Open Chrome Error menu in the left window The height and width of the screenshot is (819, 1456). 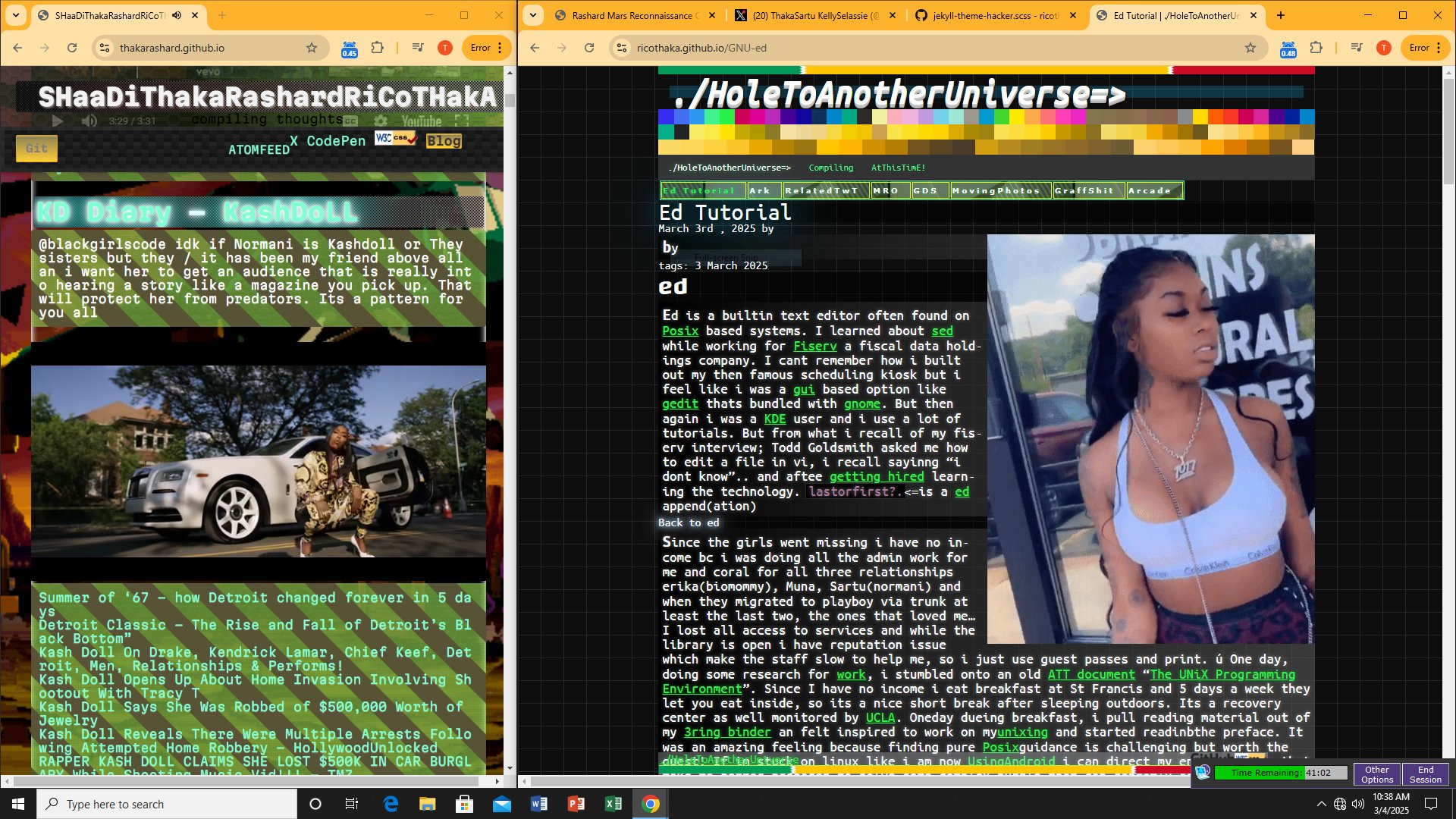click(487, 48)
